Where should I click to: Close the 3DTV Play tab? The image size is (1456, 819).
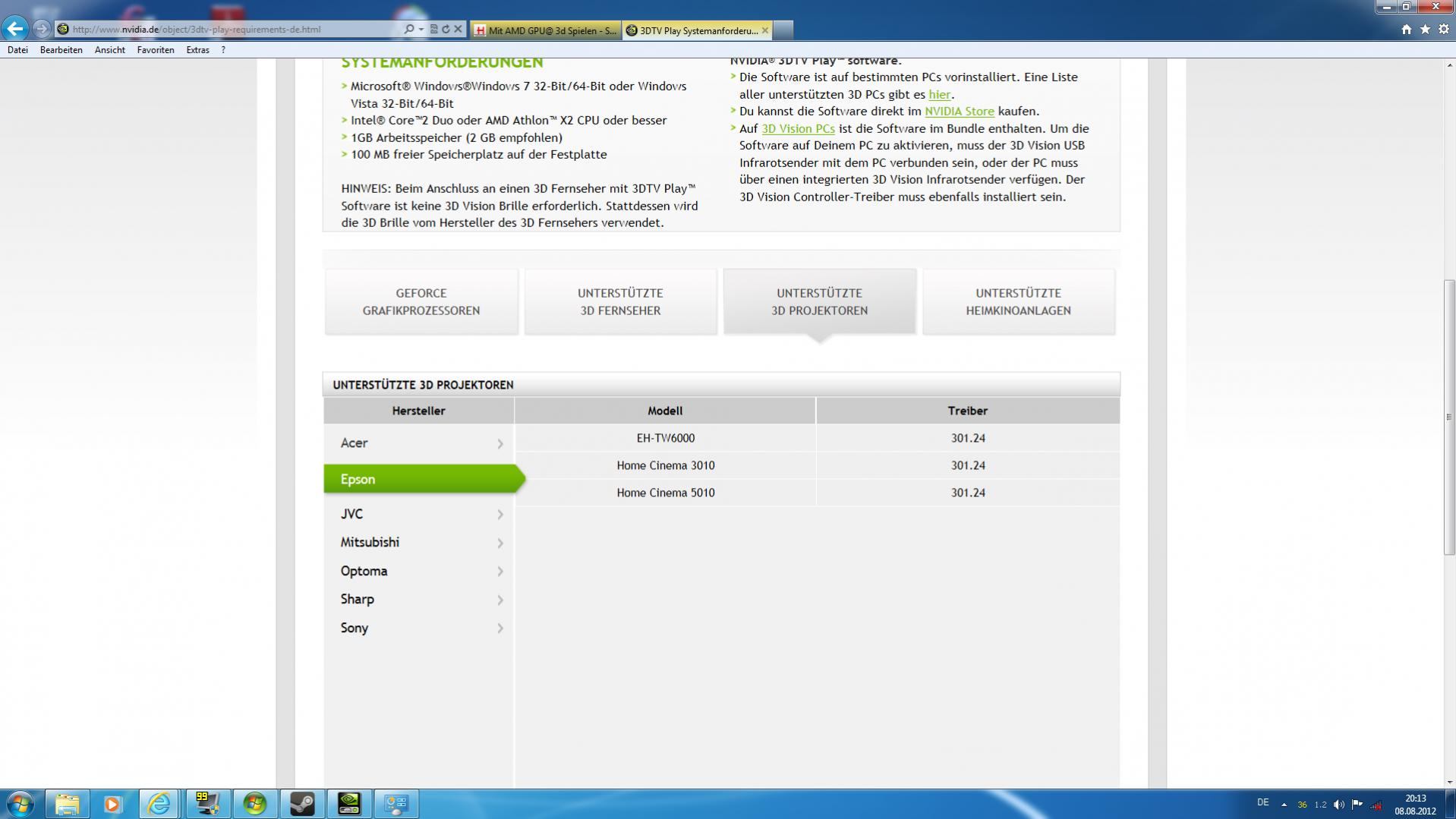point(765,30)
